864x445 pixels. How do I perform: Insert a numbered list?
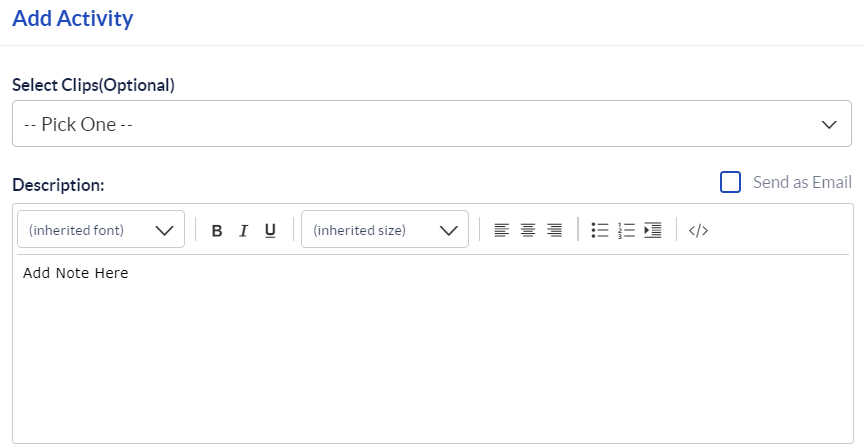click(626, 230)
